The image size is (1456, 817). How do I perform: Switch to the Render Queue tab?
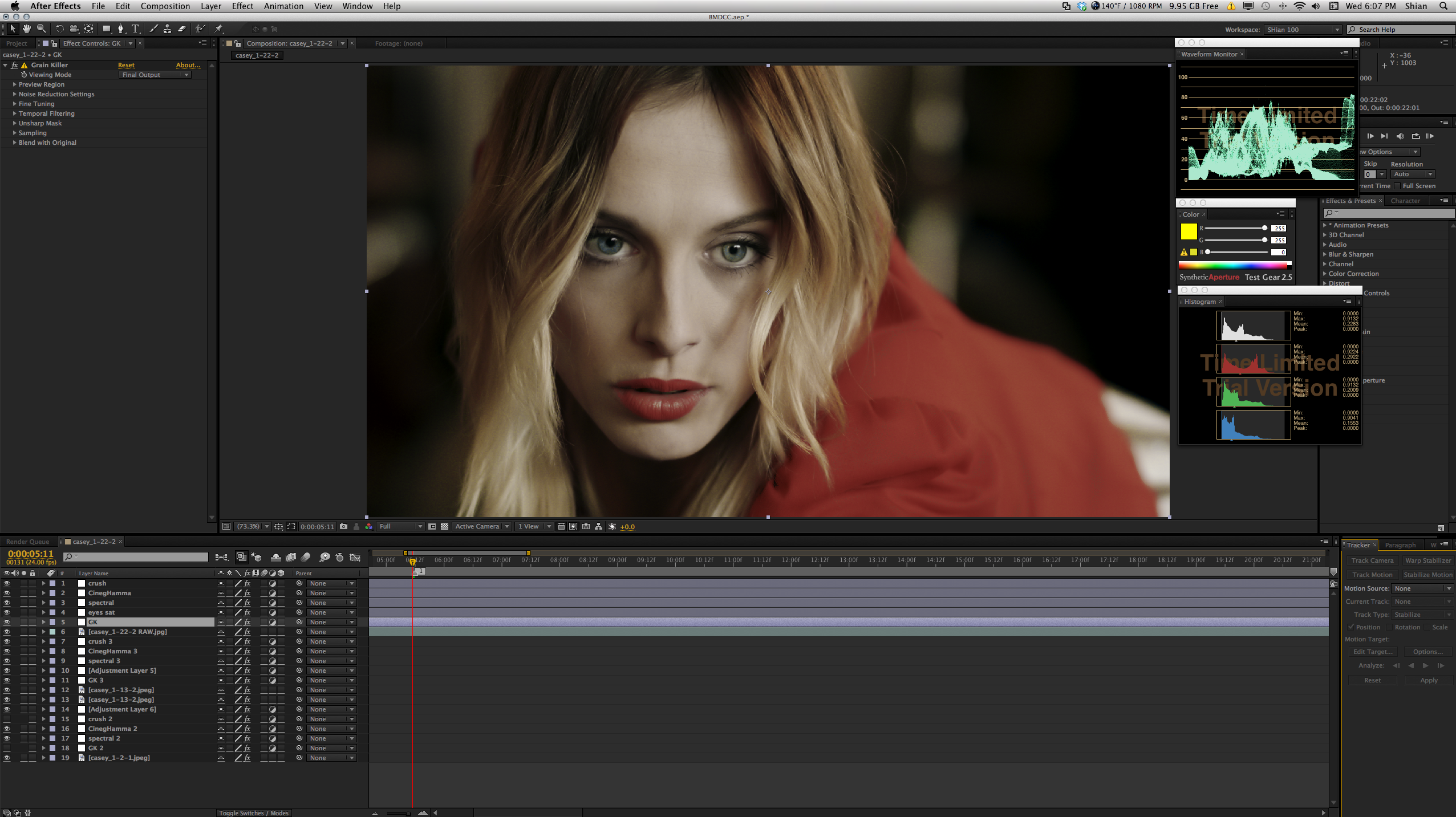tap(27, 542)
